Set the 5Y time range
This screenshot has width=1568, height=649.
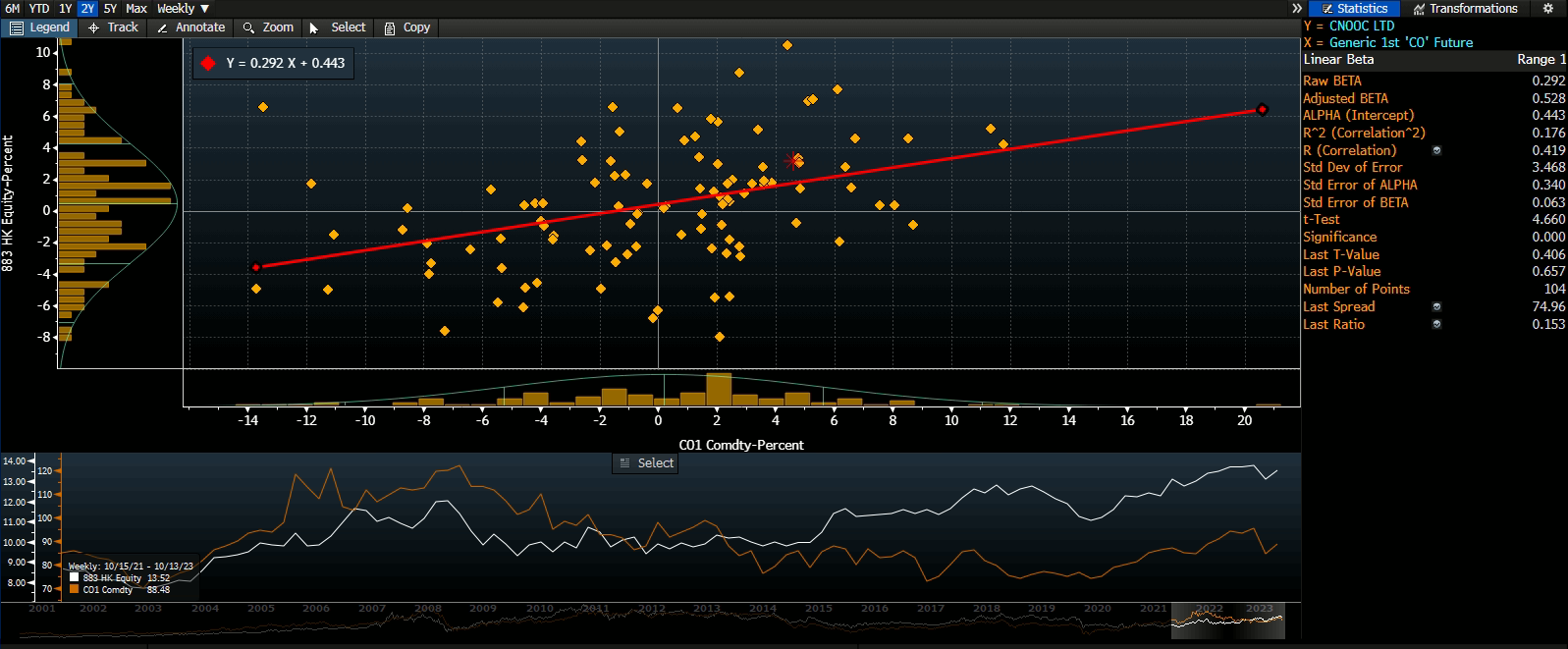coord(110,8)
